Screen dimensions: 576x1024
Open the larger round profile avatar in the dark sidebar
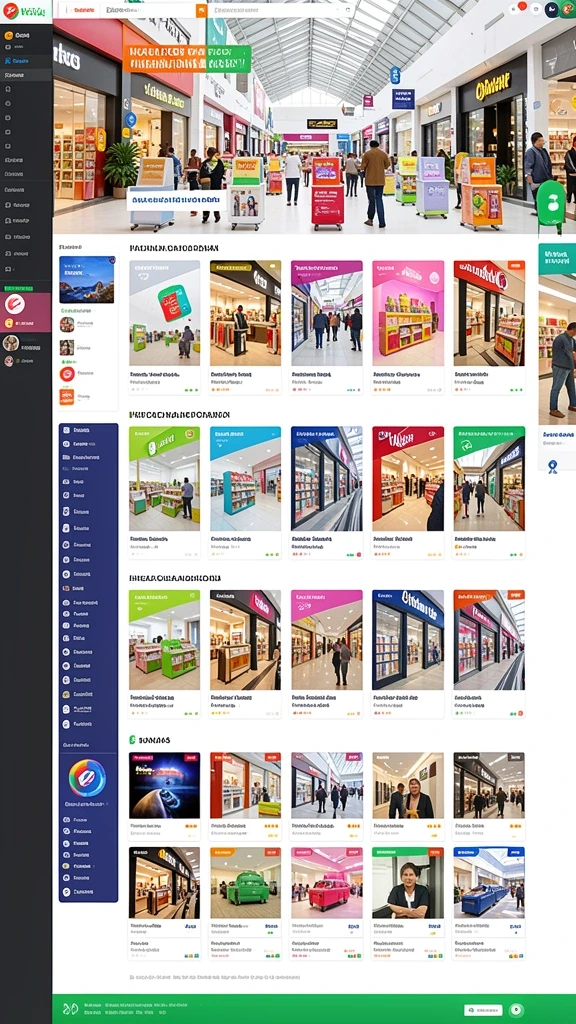pos(11,343)
